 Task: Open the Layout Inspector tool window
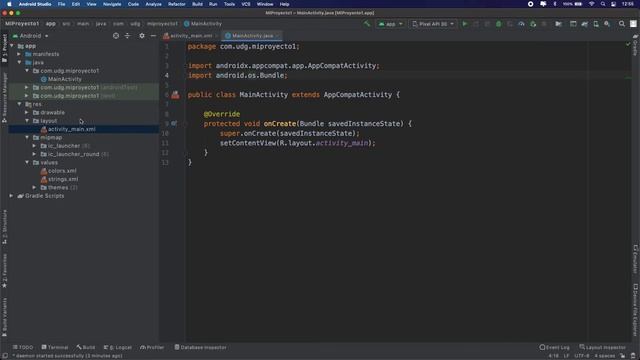602,347
